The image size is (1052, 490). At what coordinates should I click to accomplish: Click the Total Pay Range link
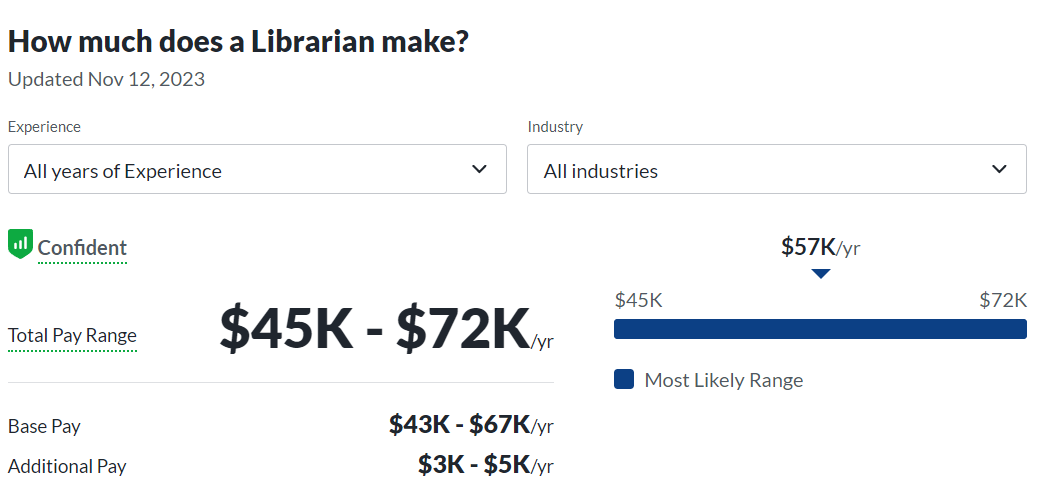72,336
